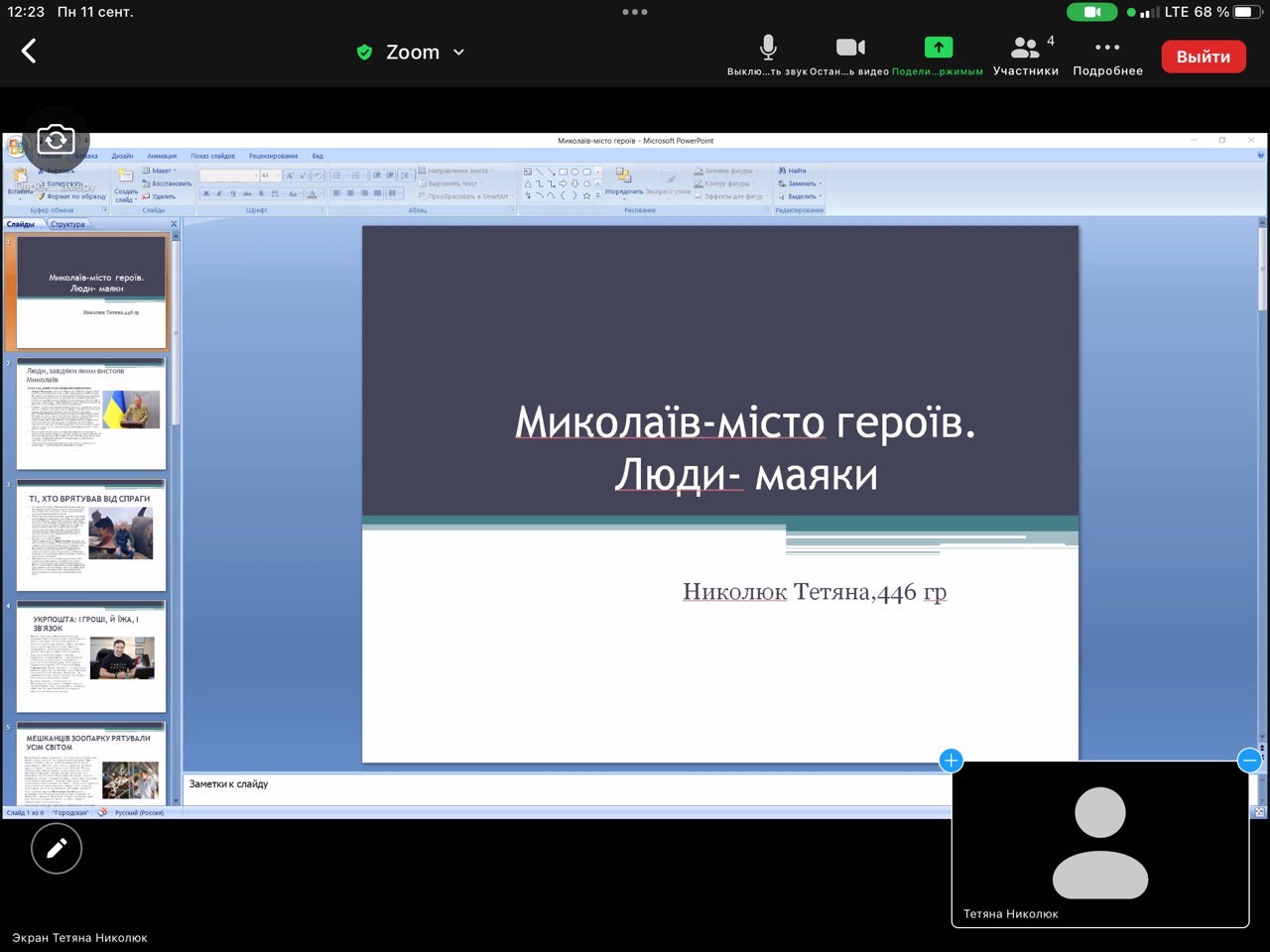The width and height of the screenshot is (1270, 952).
Task: Select slide 4 thumbnail УКРПОШТА
Action: (x=91, y=655)
